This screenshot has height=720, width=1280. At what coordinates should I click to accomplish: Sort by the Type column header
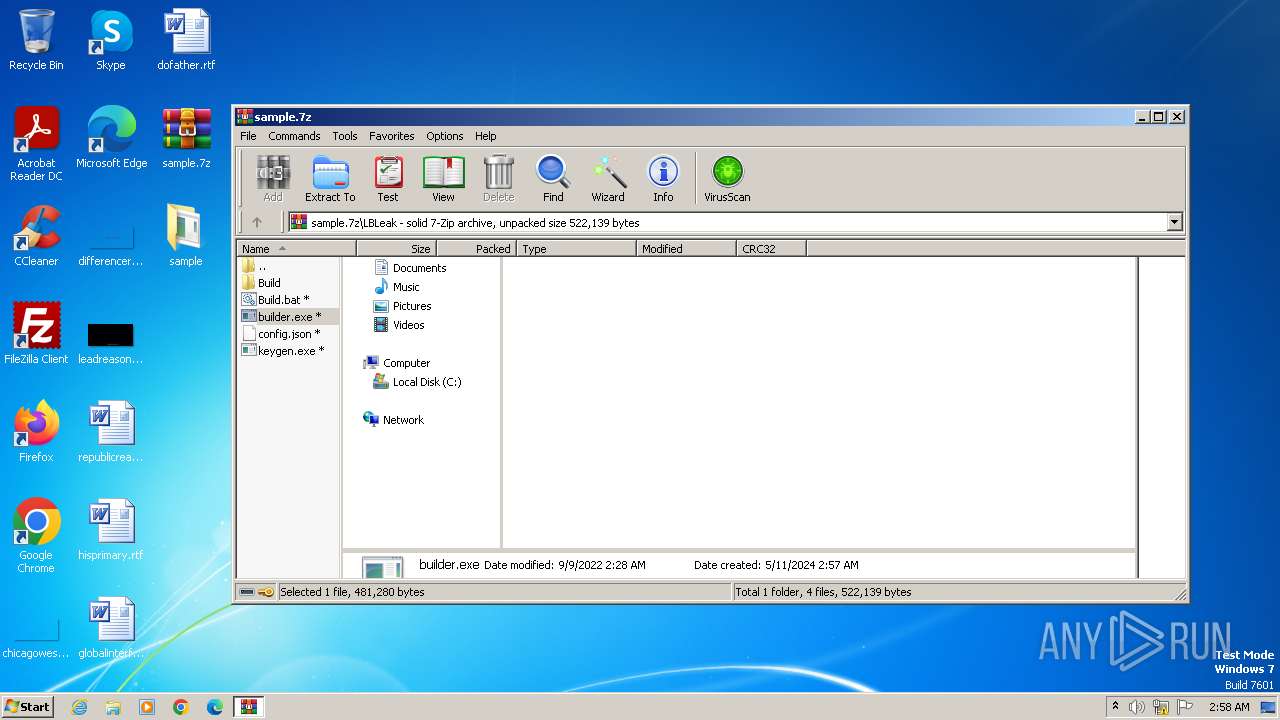pos(576,249)
